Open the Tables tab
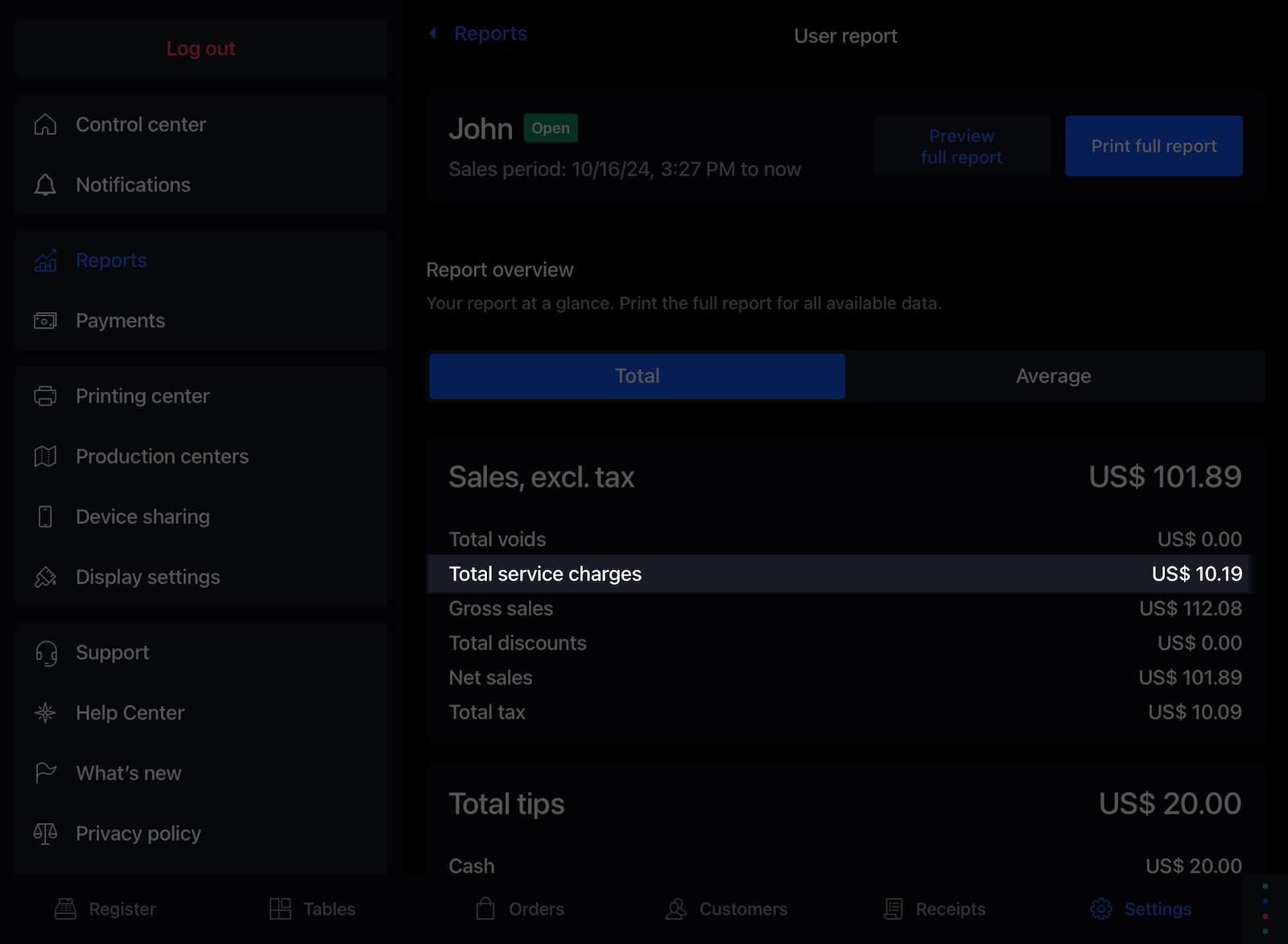The image size is (1288, 944). pos(312,909)
